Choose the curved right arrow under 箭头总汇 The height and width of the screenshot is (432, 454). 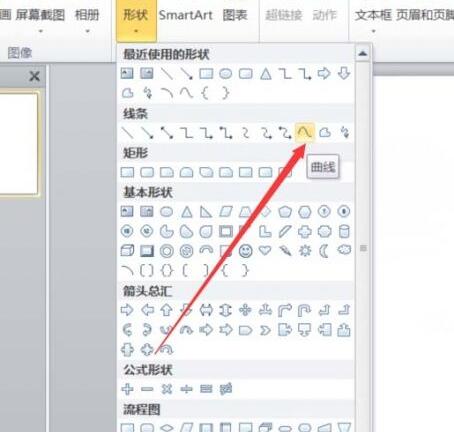coord(127,330)
